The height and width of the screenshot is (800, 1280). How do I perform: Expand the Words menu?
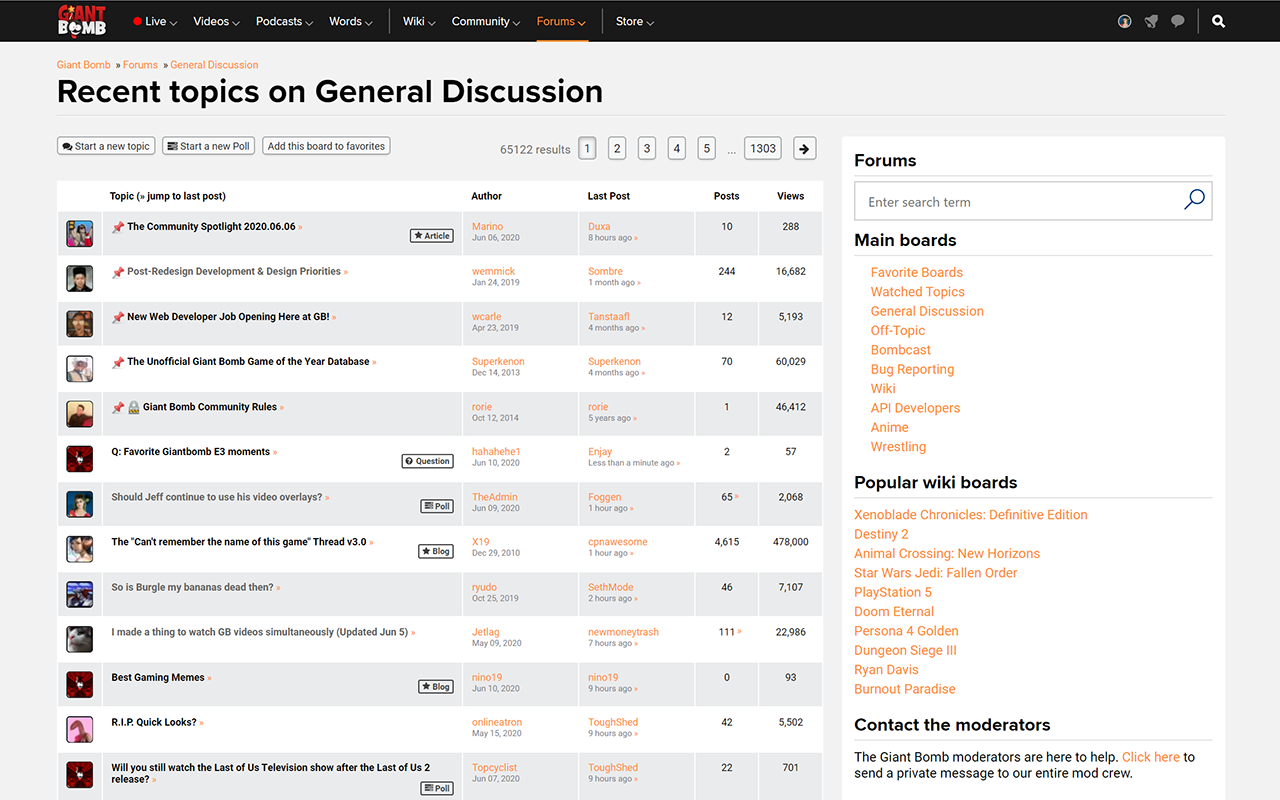(x=351, y=21)
